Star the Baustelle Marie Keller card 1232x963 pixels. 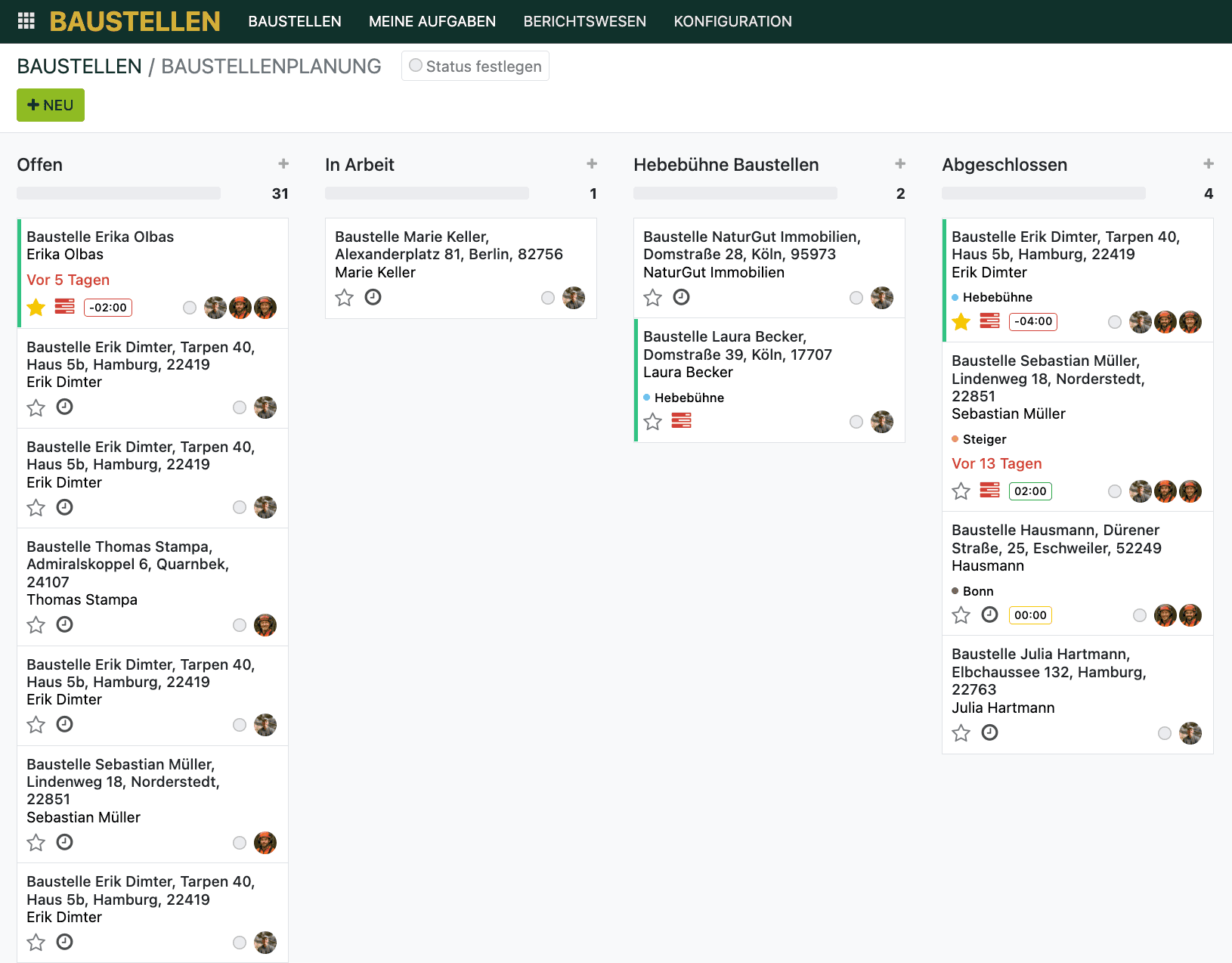[345, 298]
